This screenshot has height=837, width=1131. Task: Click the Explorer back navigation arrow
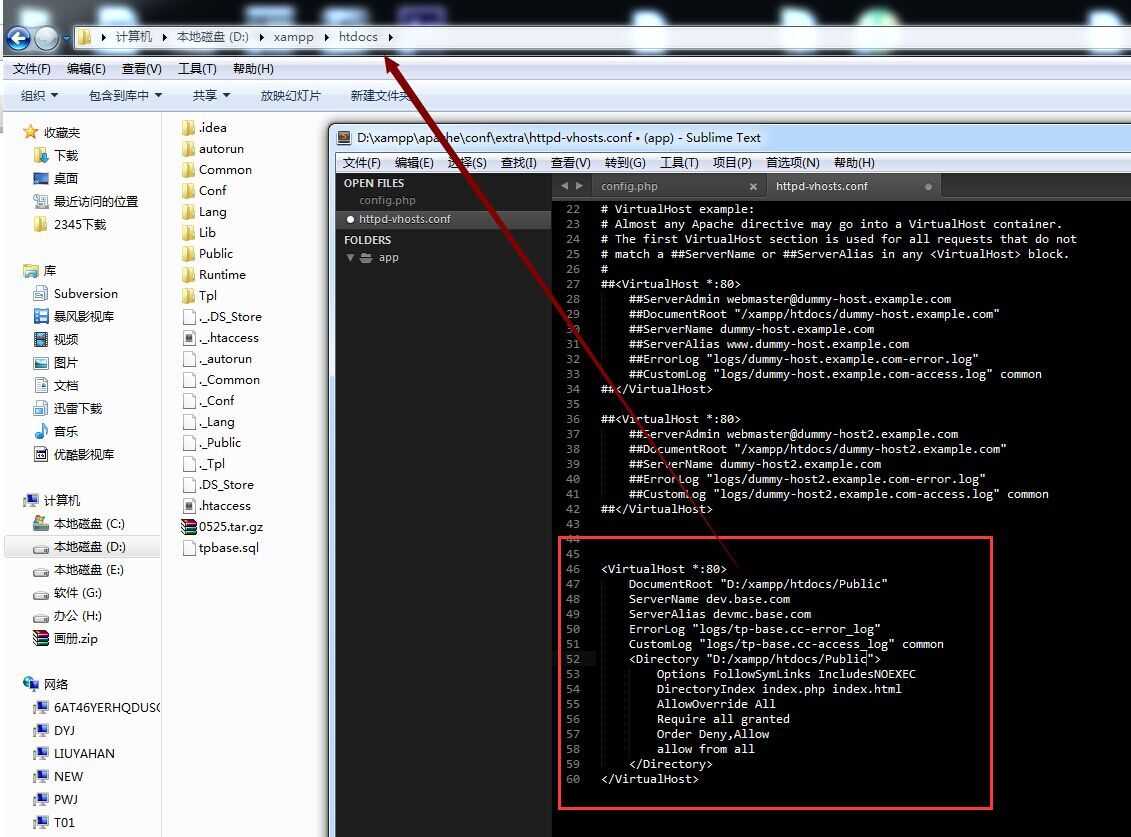(x=18, y=38)
